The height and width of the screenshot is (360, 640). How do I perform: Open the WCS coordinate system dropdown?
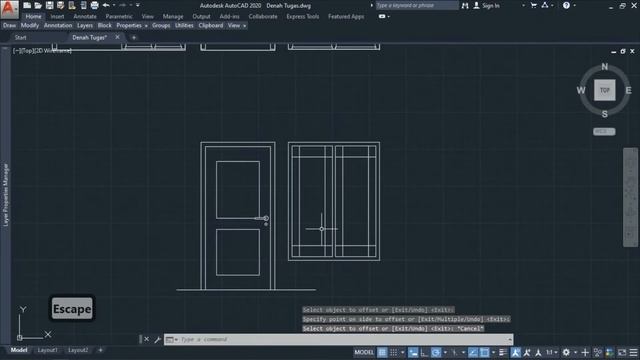(x=604, y=131)
